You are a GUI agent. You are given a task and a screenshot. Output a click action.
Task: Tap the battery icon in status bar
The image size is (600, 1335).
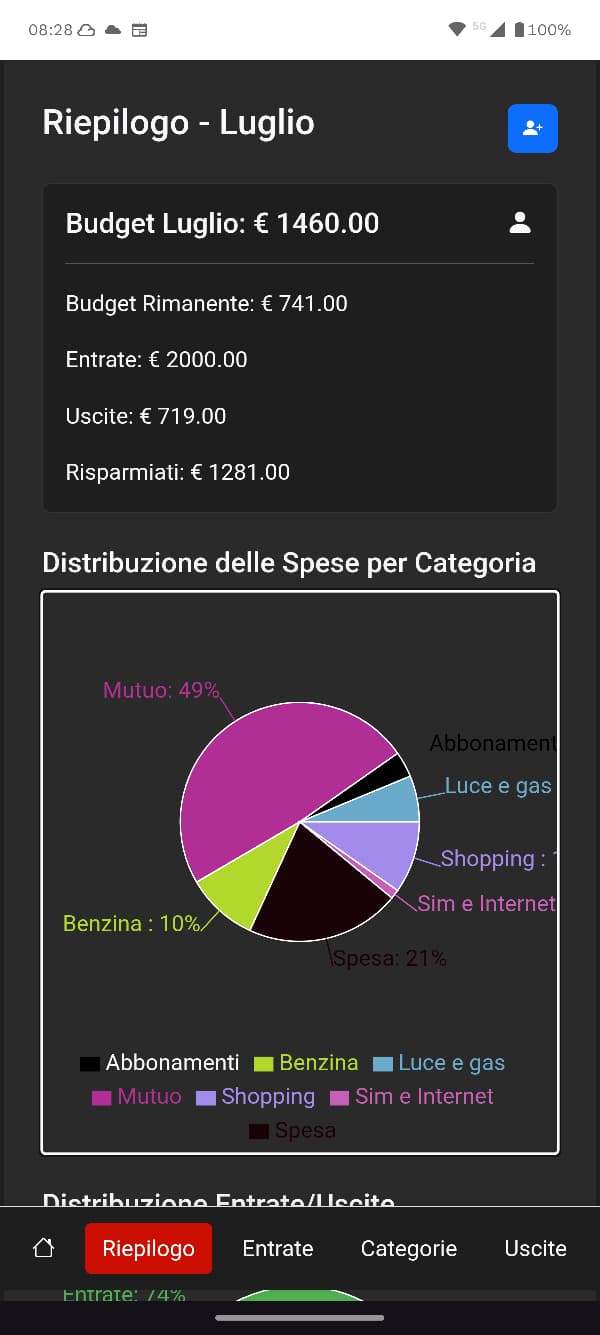click(x=519, y=30)
